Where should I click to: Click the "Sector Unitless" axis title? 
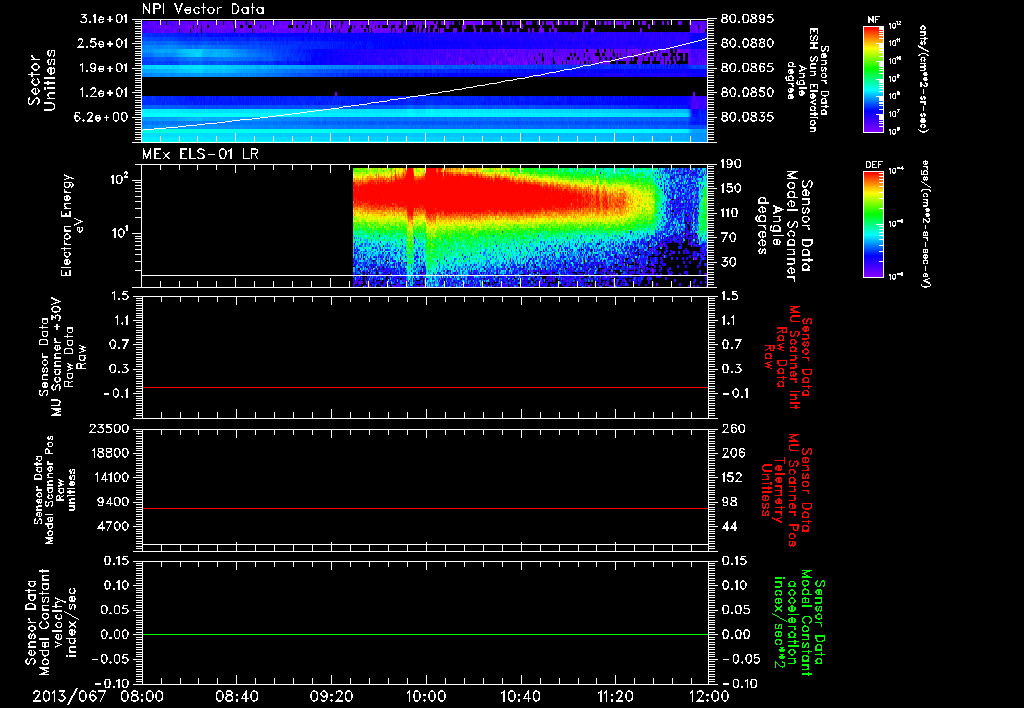coord(42,80)
